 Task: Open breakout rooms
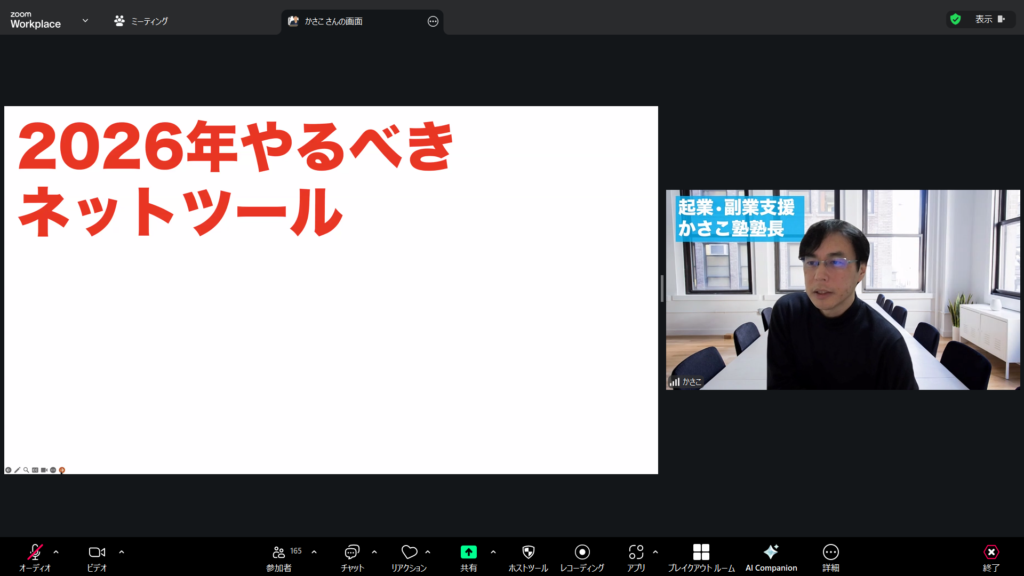pos(701,552)
